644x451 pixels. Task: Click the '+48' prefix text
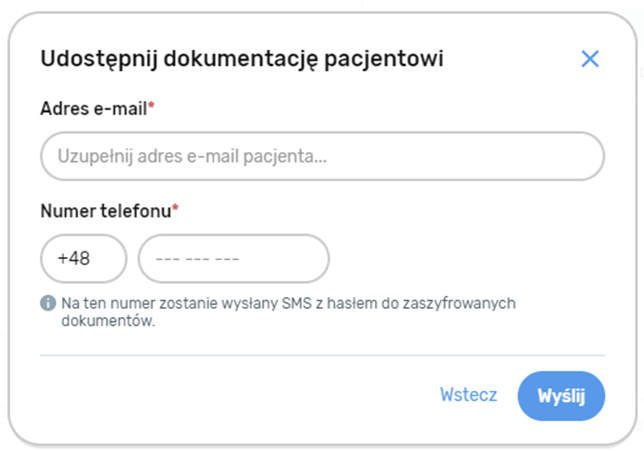click(74, 258)
